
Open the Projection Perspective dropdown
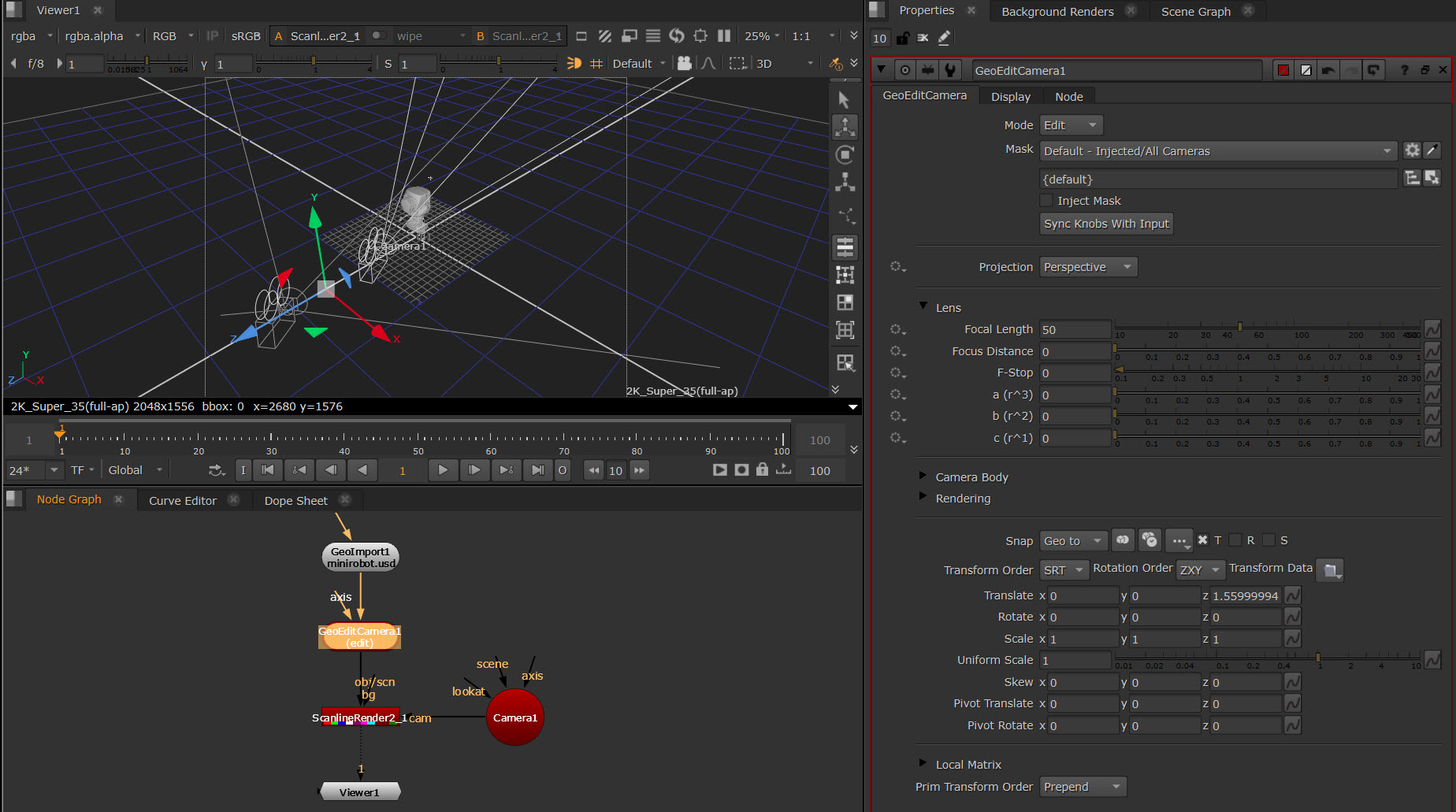click(x=1087, y=267)
